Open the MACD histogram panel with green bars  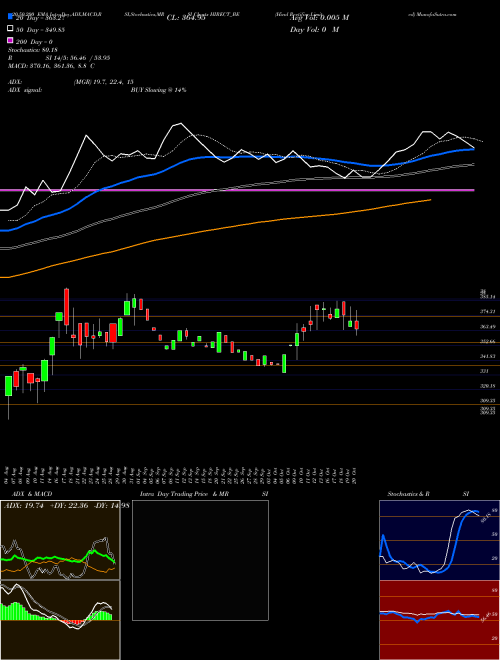60,620
